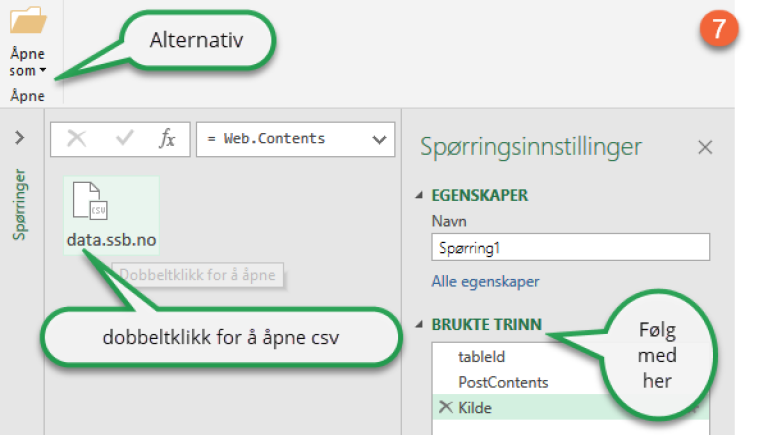Screen dimensions: 768x435
Task: Collapse the EGENSKAPER section triangle
Action: [x=419, y=195]
